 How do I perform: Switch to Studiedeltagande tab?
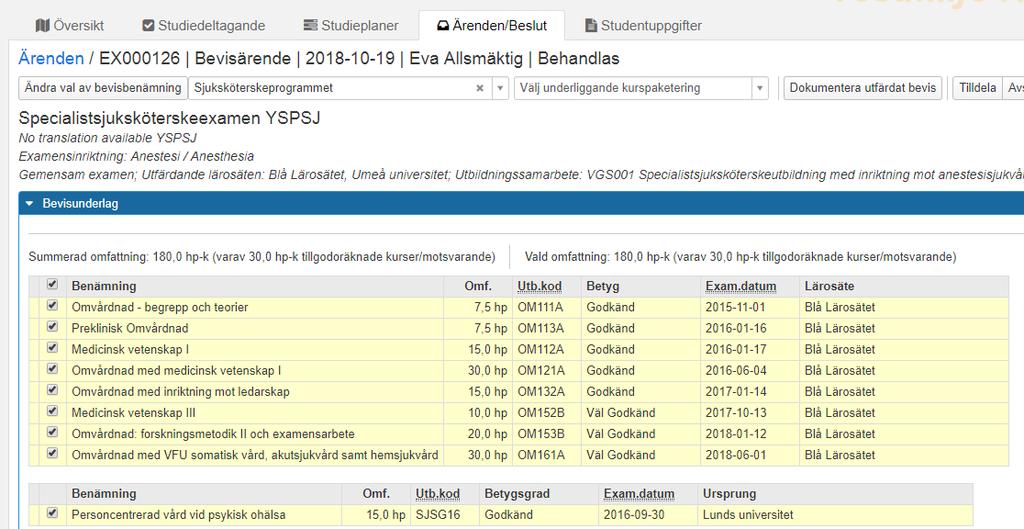(204, 25)
